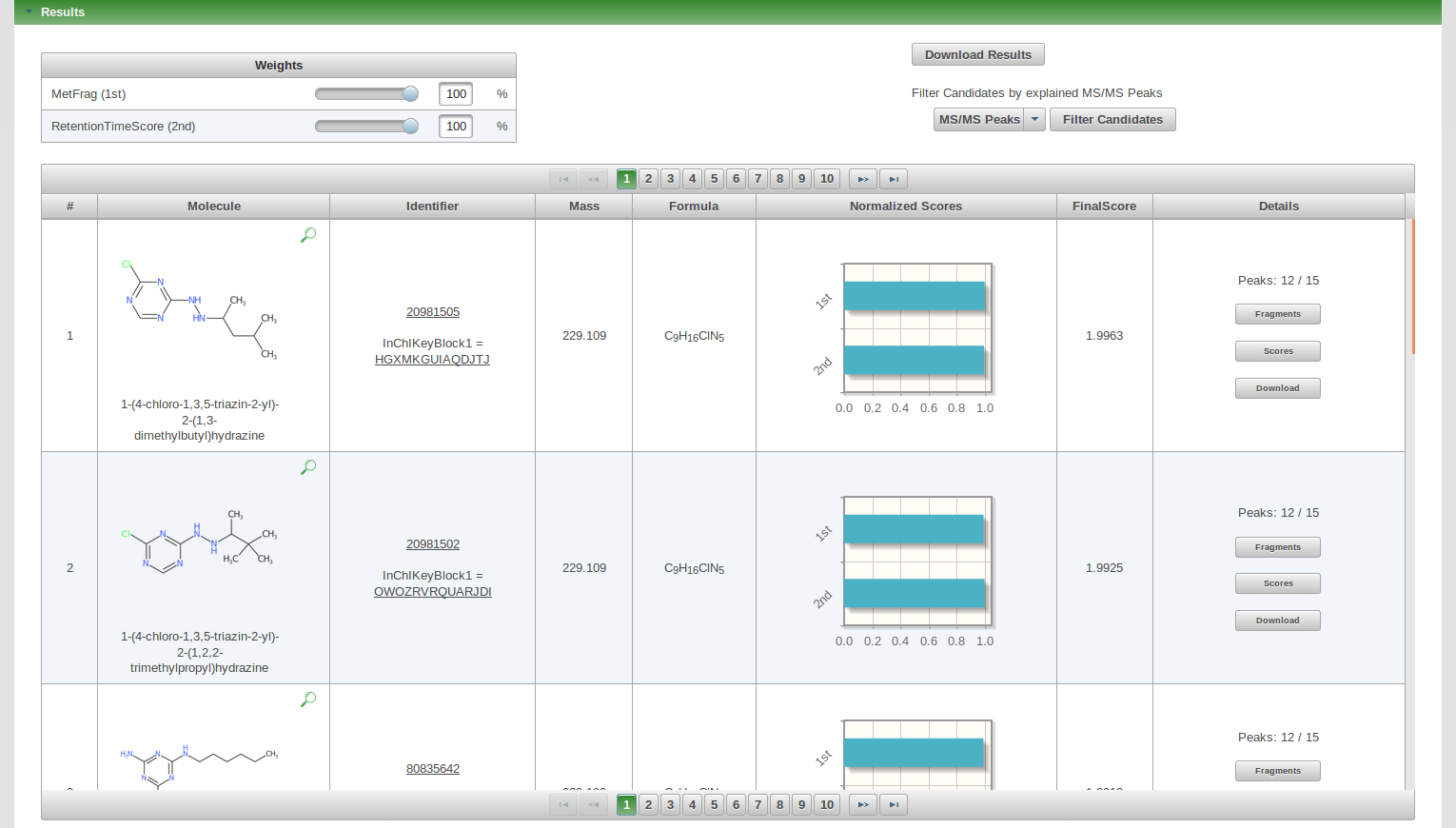
Task: Select page 10 in bottom paginator
Action: pos(826,805)
